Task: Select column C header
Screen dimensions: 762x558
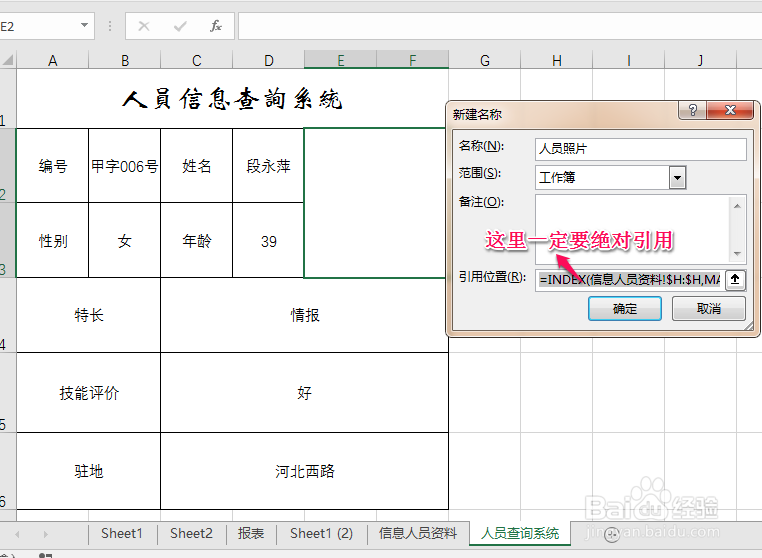Action: (x=197, y=60)
